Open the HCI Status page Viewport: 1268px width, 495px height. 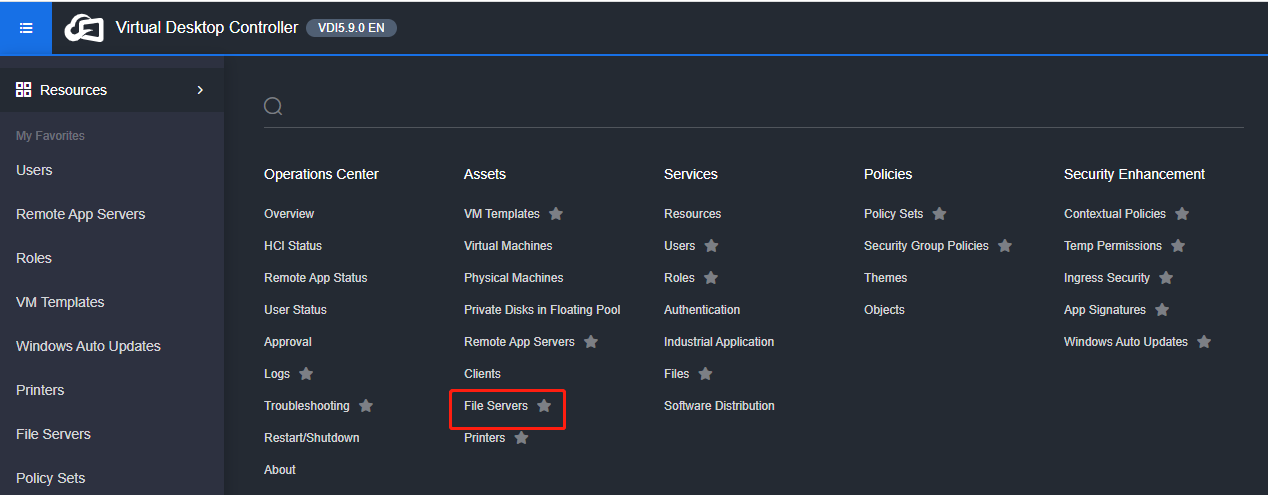tap(293, 246)
